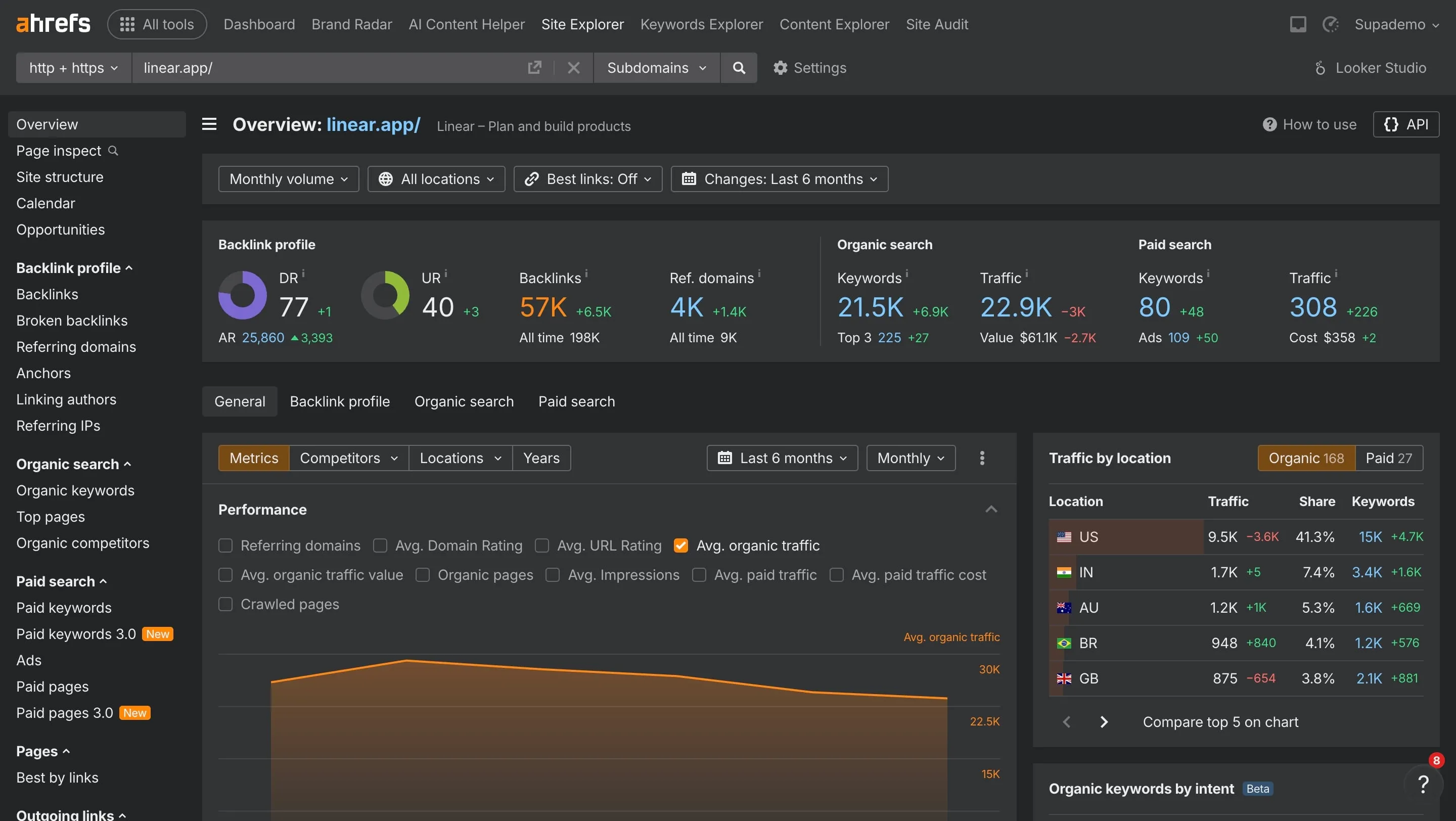Viewport: 1456px width, 821px height.
Task: Open Paid keywords 3.0 in sidebar
Action: 76,634
